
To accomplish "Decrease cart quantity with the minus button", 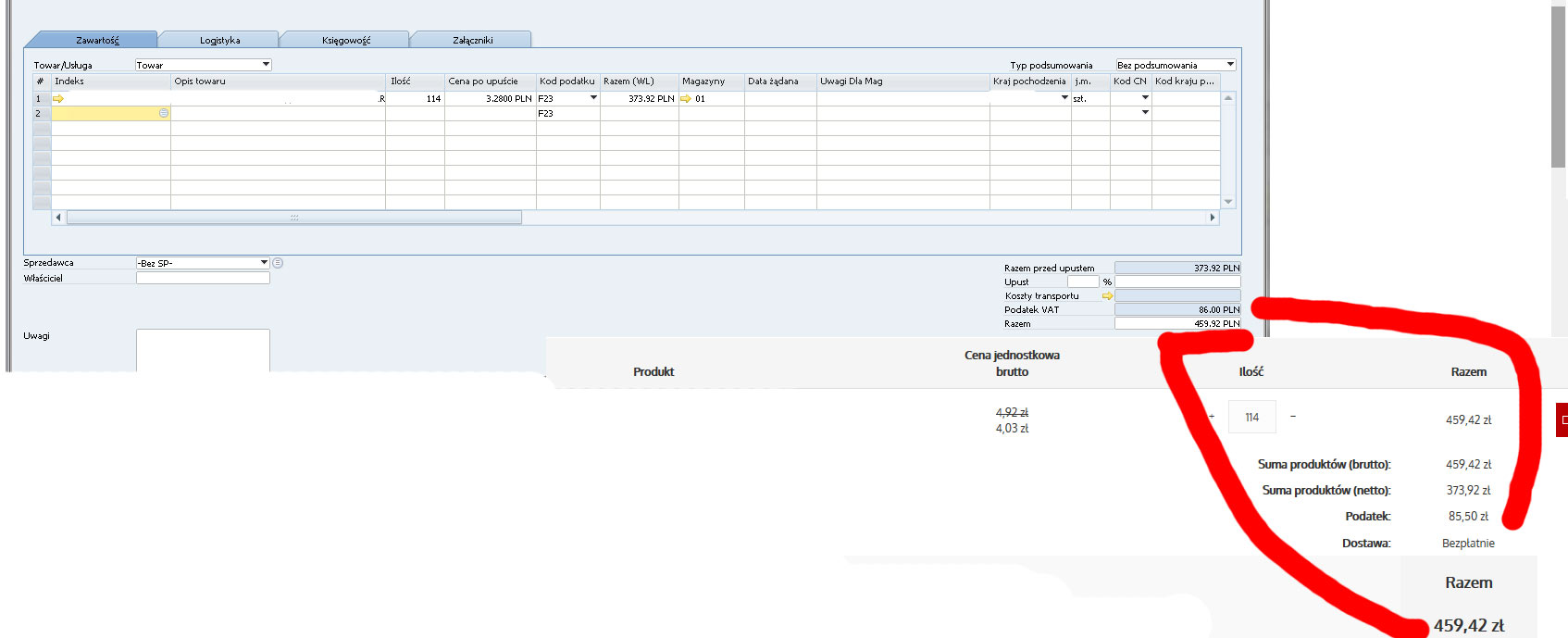I will click(1292, 417).
